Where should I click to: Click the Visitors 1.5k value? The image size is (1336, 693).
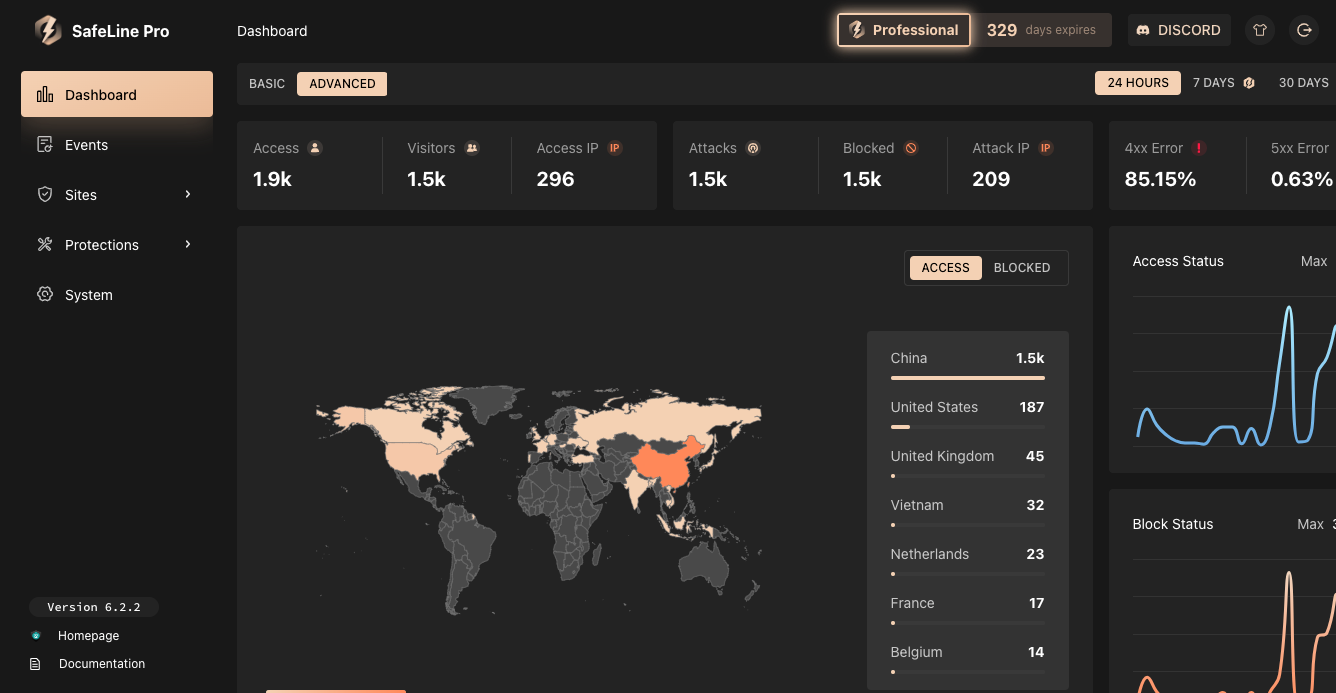pyautogui.click(x=427, y=179)
